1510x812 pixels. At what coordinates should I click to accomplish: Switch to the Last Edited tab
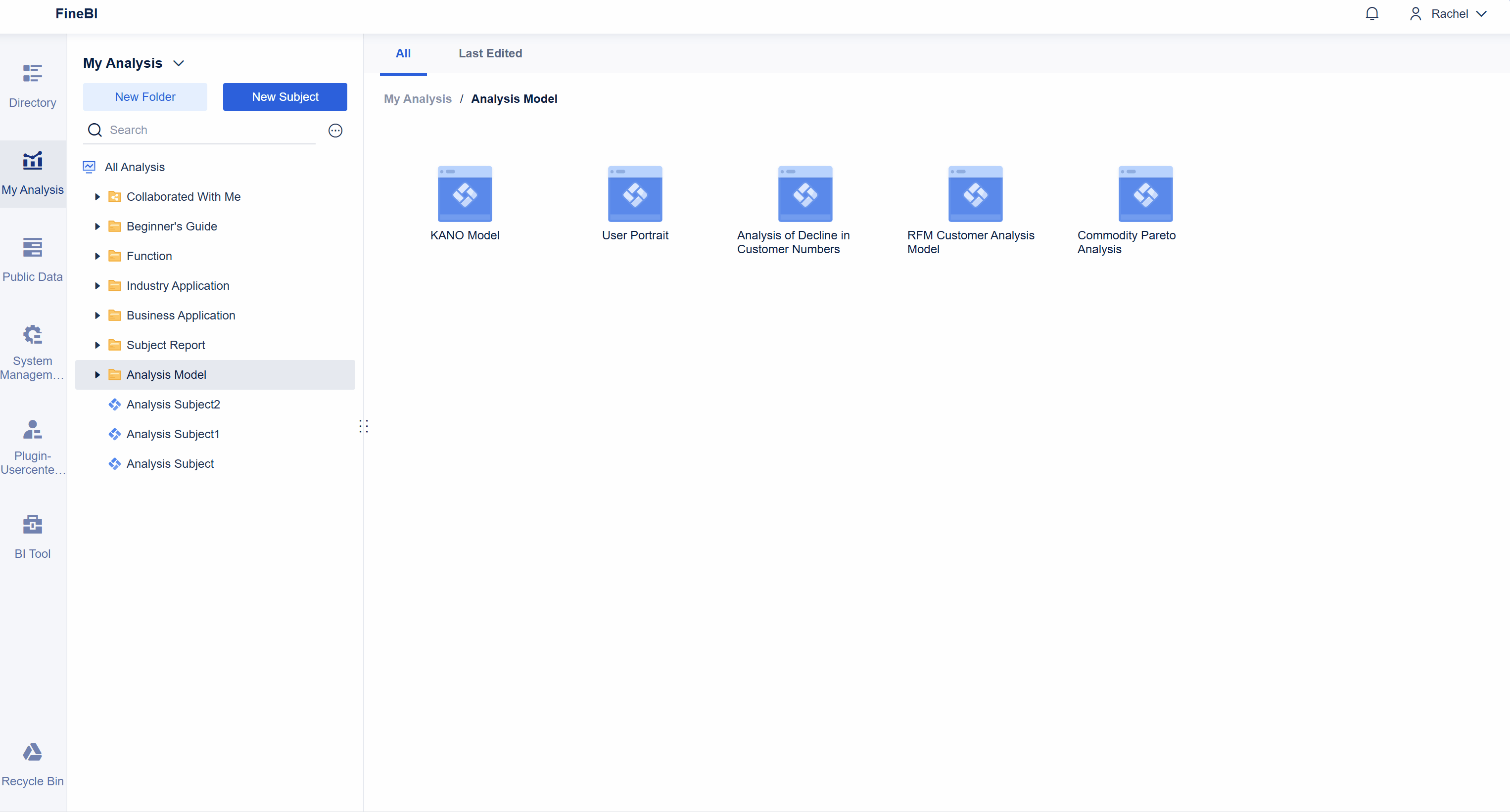pos(490,53)
